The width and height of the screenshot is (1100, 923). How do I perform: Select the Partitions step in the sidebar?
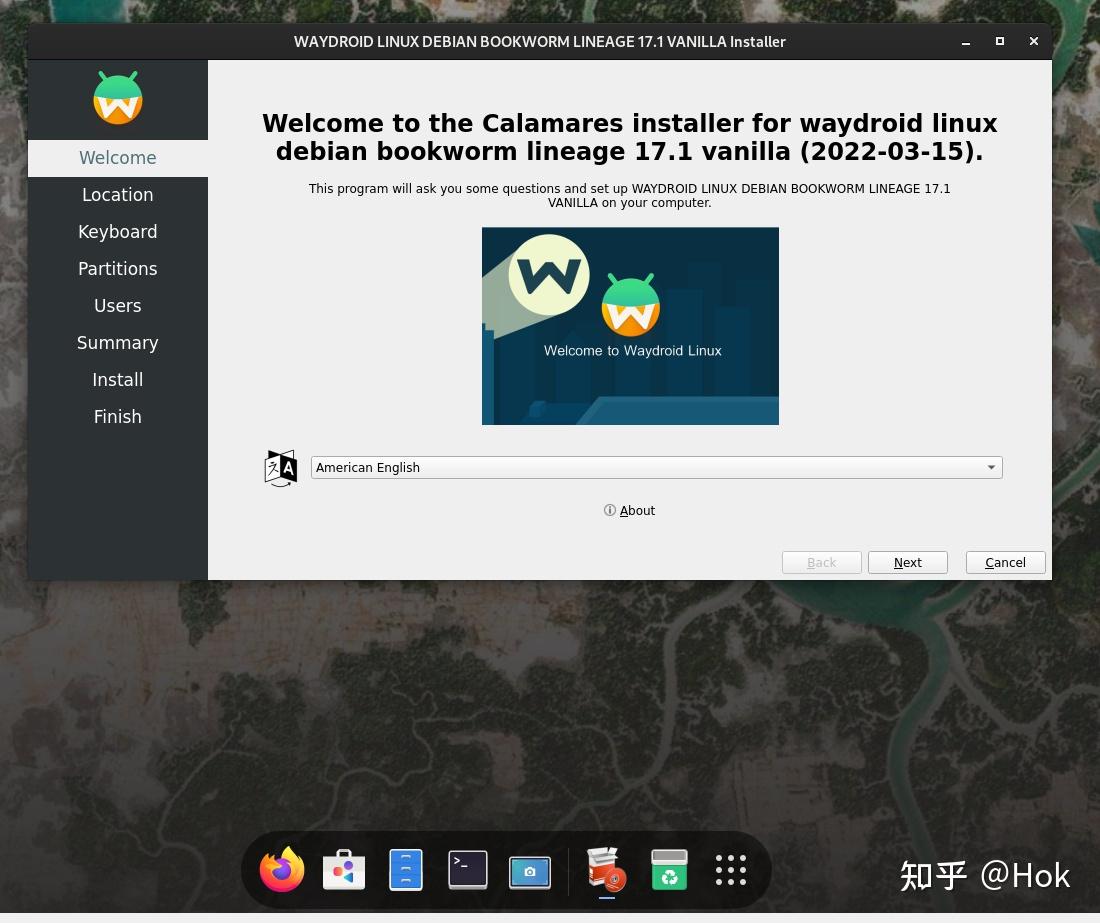[x=117, y=268]
